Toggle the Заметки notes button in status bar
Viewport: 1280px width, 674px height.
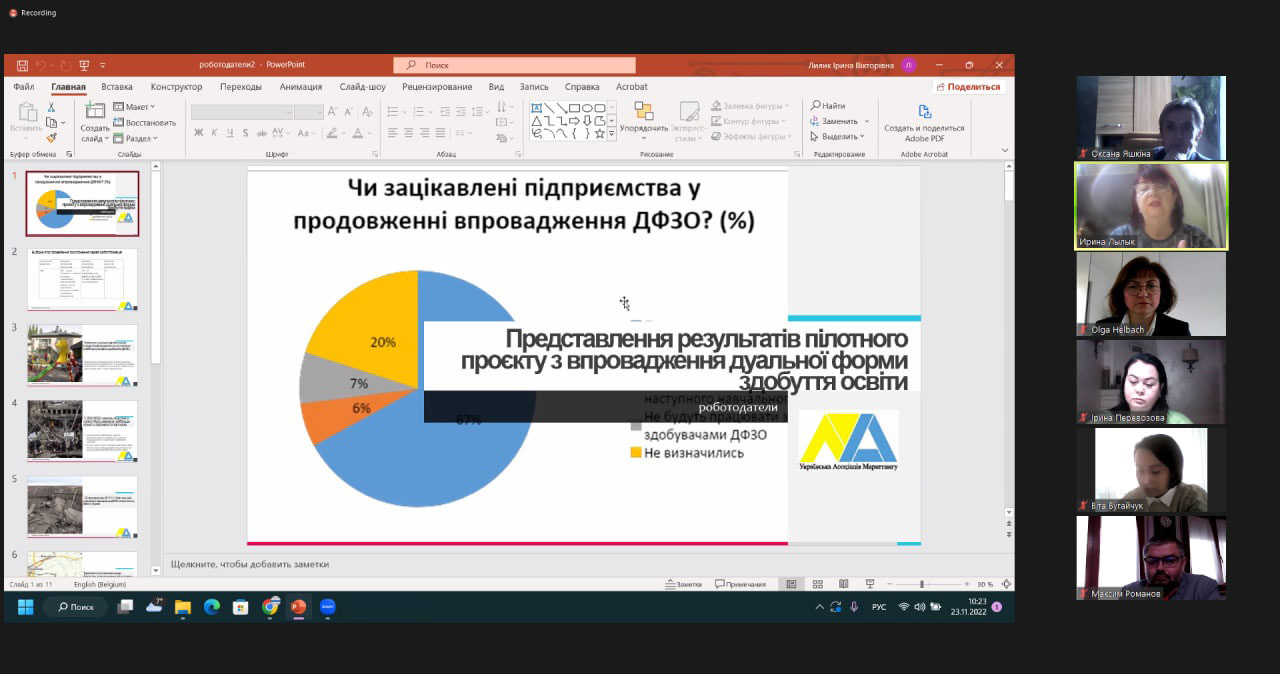[x=683, y=584]
